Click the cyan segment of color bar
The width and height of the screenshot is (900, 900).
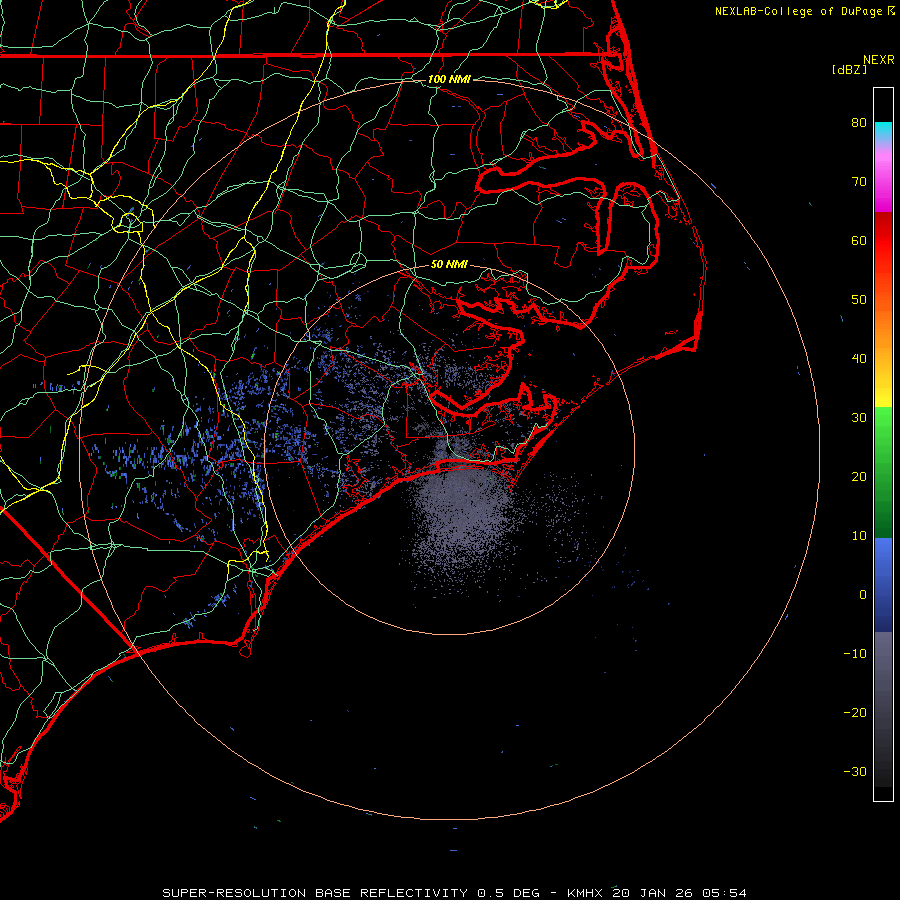(x=883, y=131)
